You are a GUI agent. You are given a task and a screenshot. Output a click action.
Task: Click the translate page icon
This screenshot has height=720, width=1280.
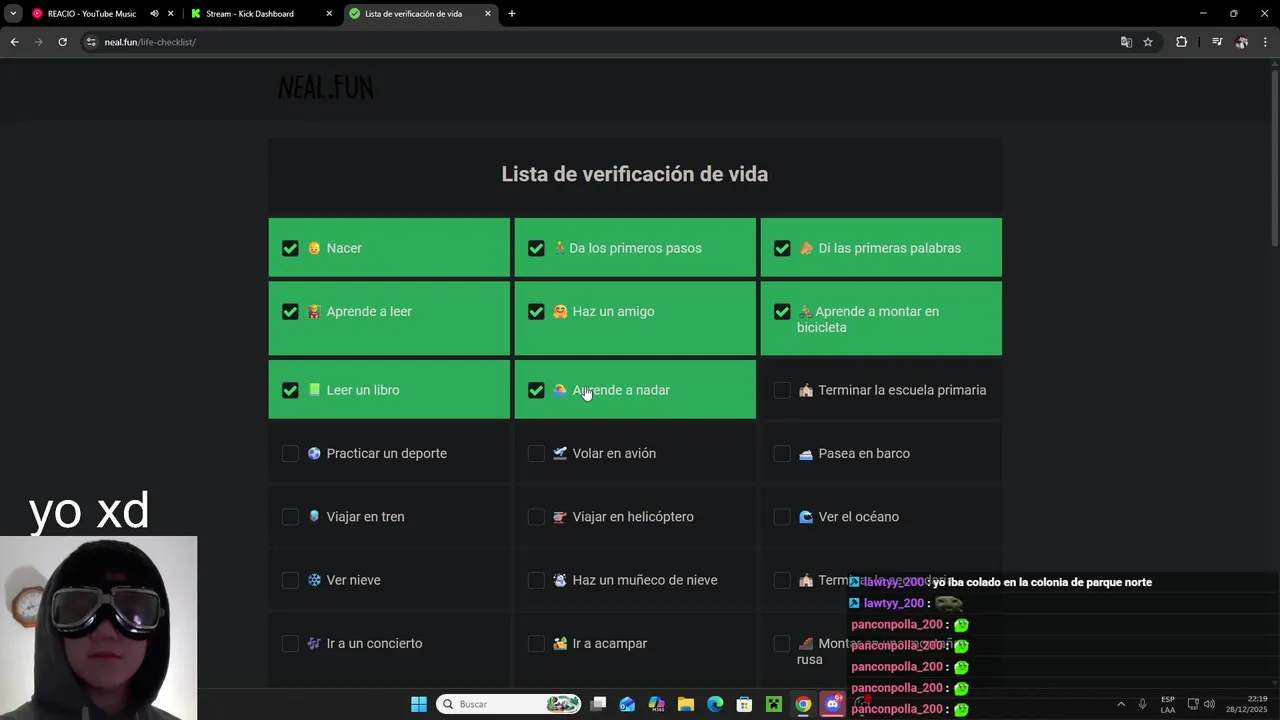click(x=1126, y=42)
